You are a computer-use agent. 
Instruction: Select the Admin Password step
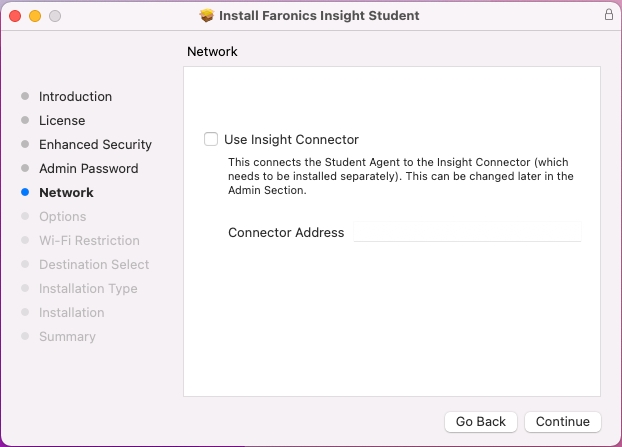88,169
